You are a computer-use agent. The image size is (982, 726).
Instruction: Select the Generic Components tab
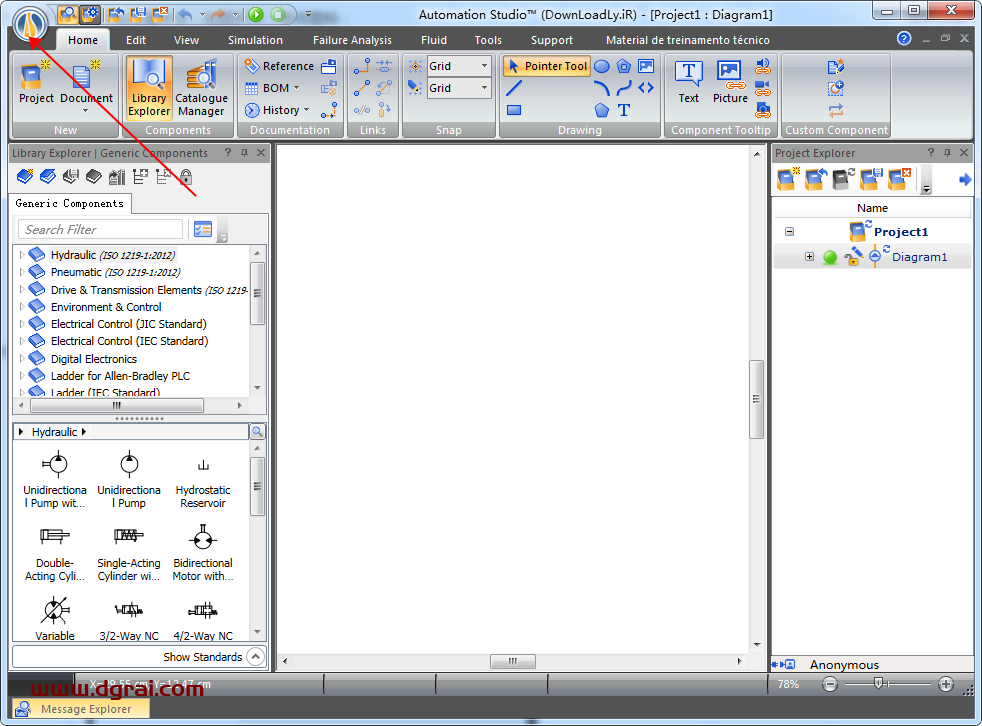[x=70, y=204]
